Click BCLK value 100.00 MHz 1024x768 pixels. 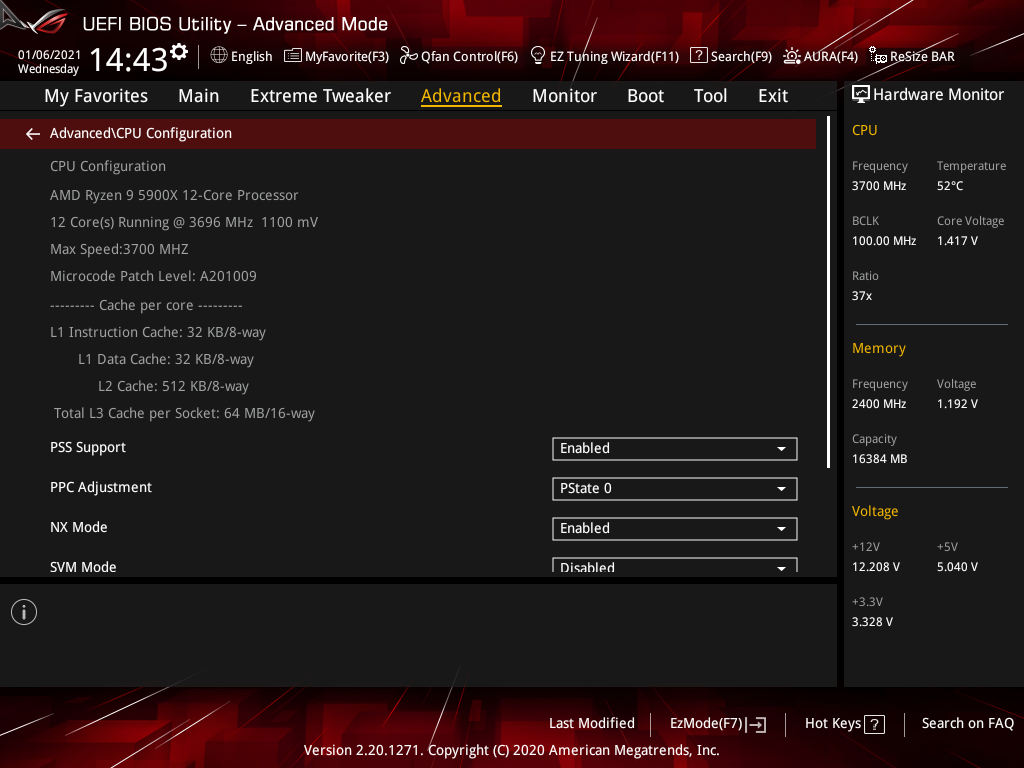point(884,241)
